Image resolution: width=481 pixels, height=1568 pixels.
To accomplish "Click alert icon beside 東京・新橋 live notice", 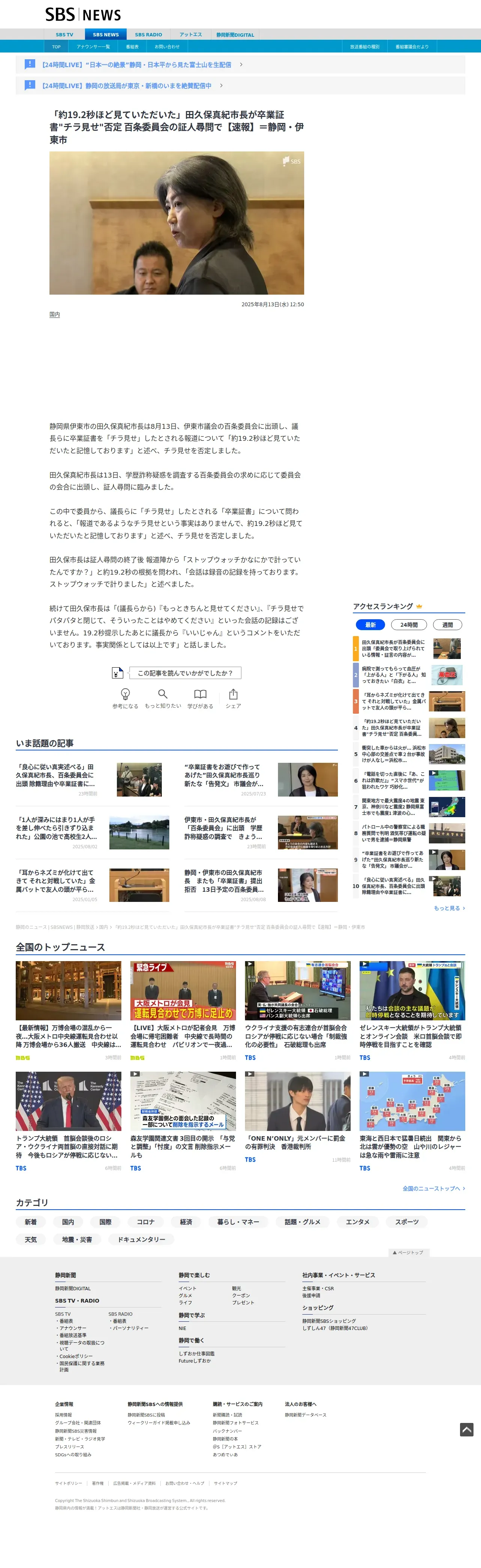I will point(30,85).
